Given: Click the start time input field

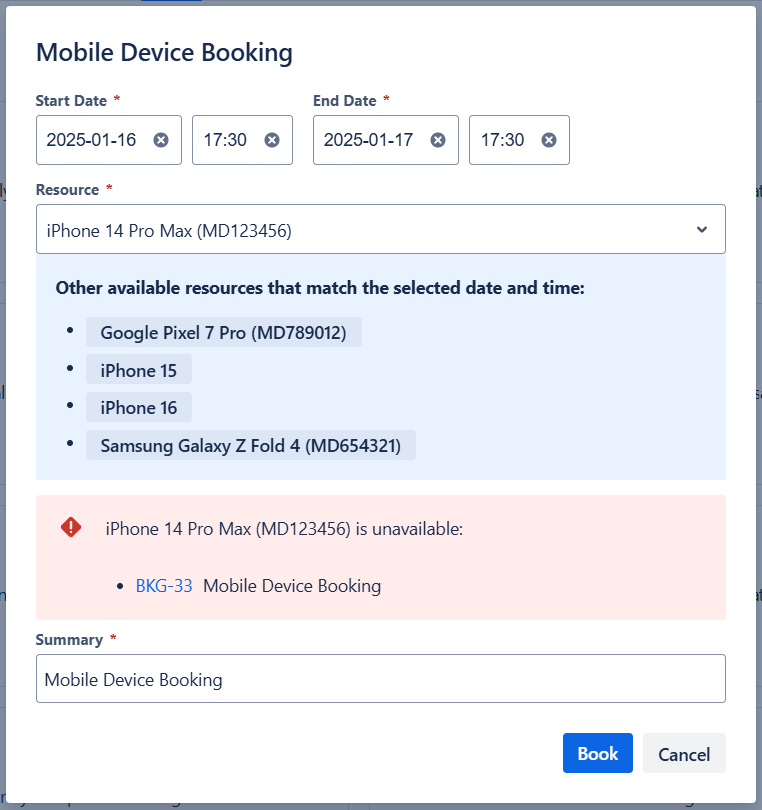Looking at the screenshot, I should point(226,140).
